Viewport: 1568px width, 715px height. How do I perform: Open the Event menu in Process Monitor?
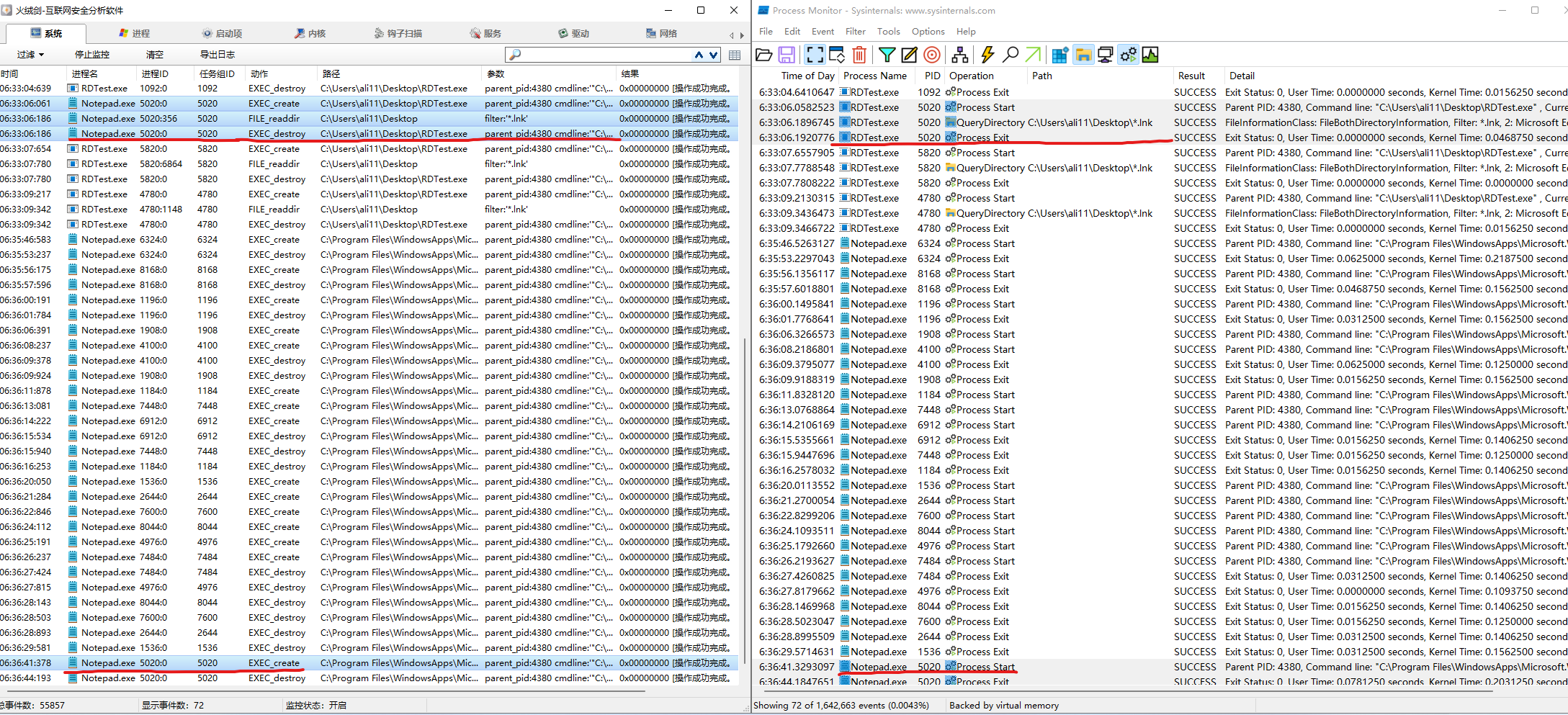(x=823, y=32)
